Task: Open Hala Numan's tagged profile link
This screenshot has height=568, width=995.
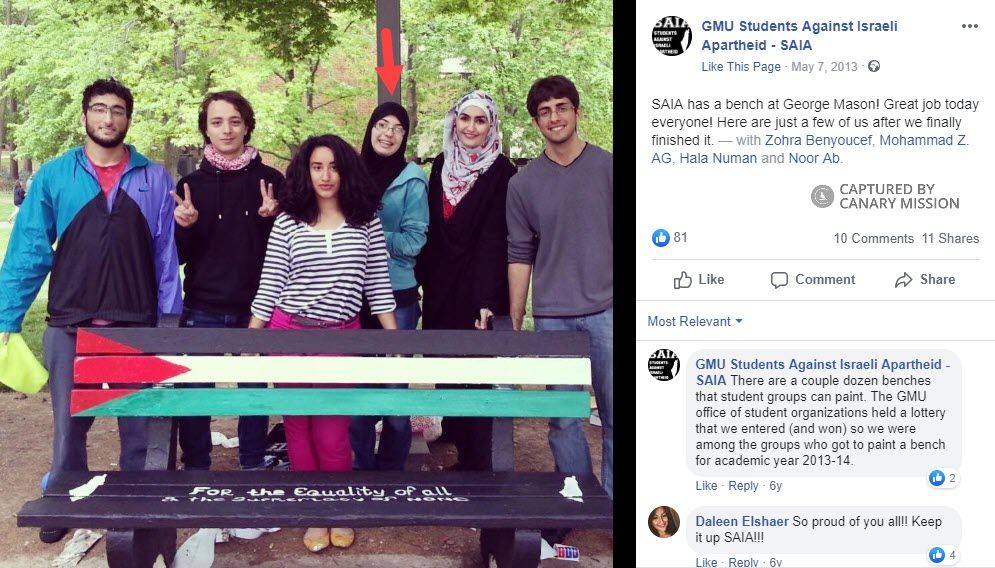Action: 718,158
